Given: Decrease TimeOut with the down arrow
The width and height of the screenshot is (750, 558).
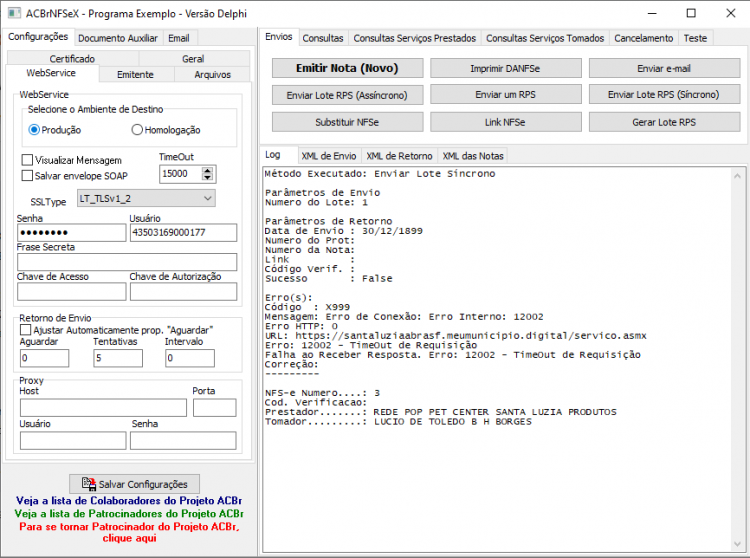Looking at the screenshot, I should [x=207, y=178].
